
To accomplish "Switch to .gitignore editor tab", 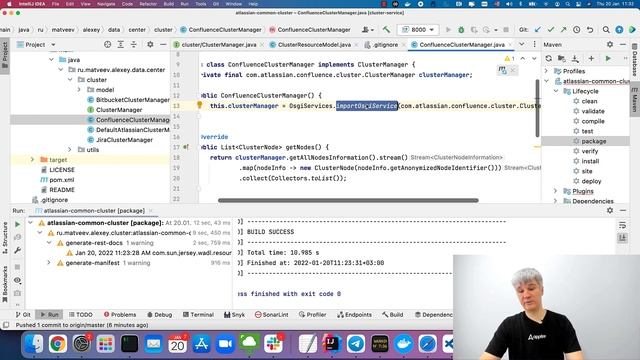I will (x=385, y=44).
